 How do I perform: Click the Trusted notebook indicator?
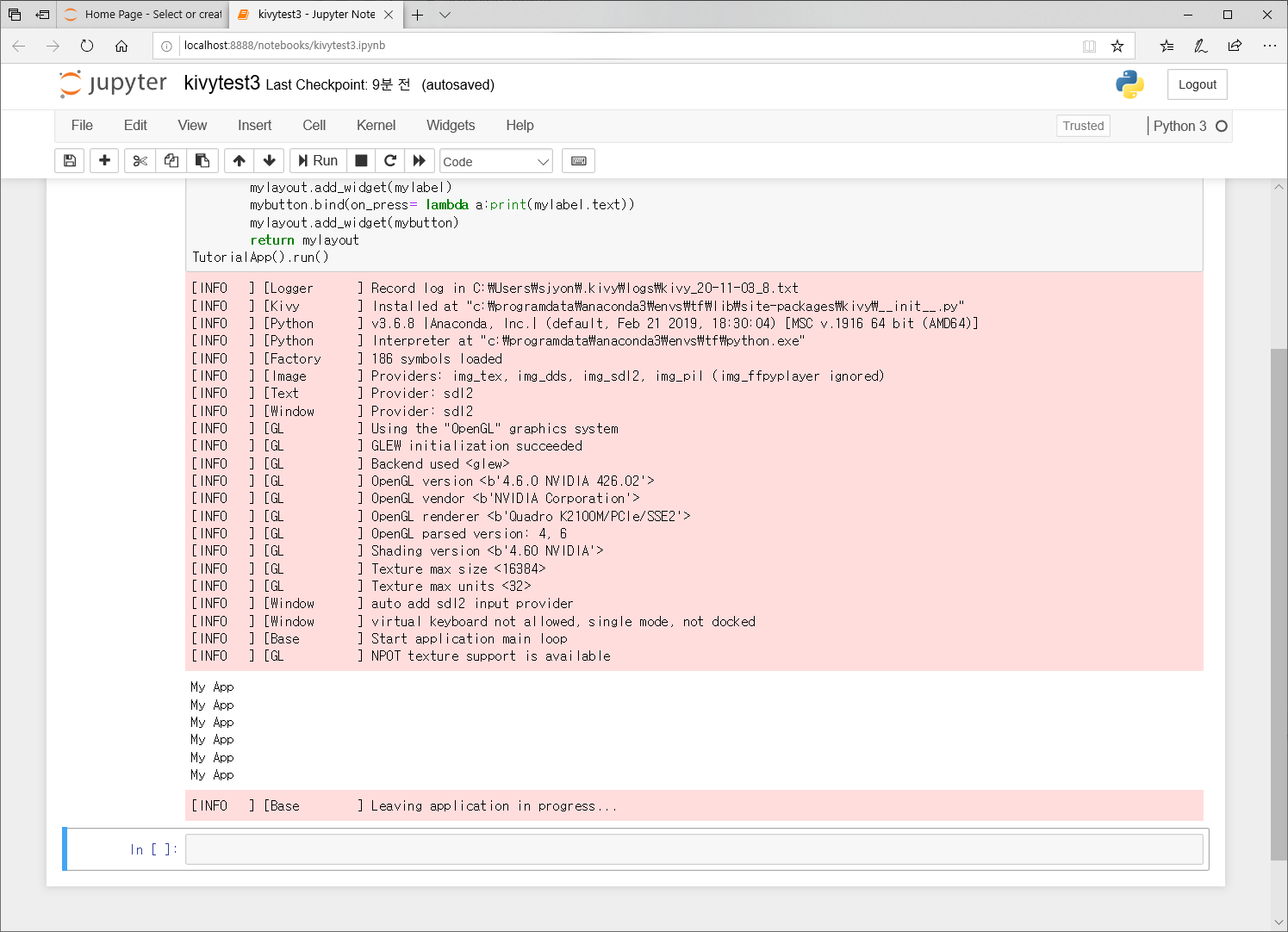[x=1083, y=126]
